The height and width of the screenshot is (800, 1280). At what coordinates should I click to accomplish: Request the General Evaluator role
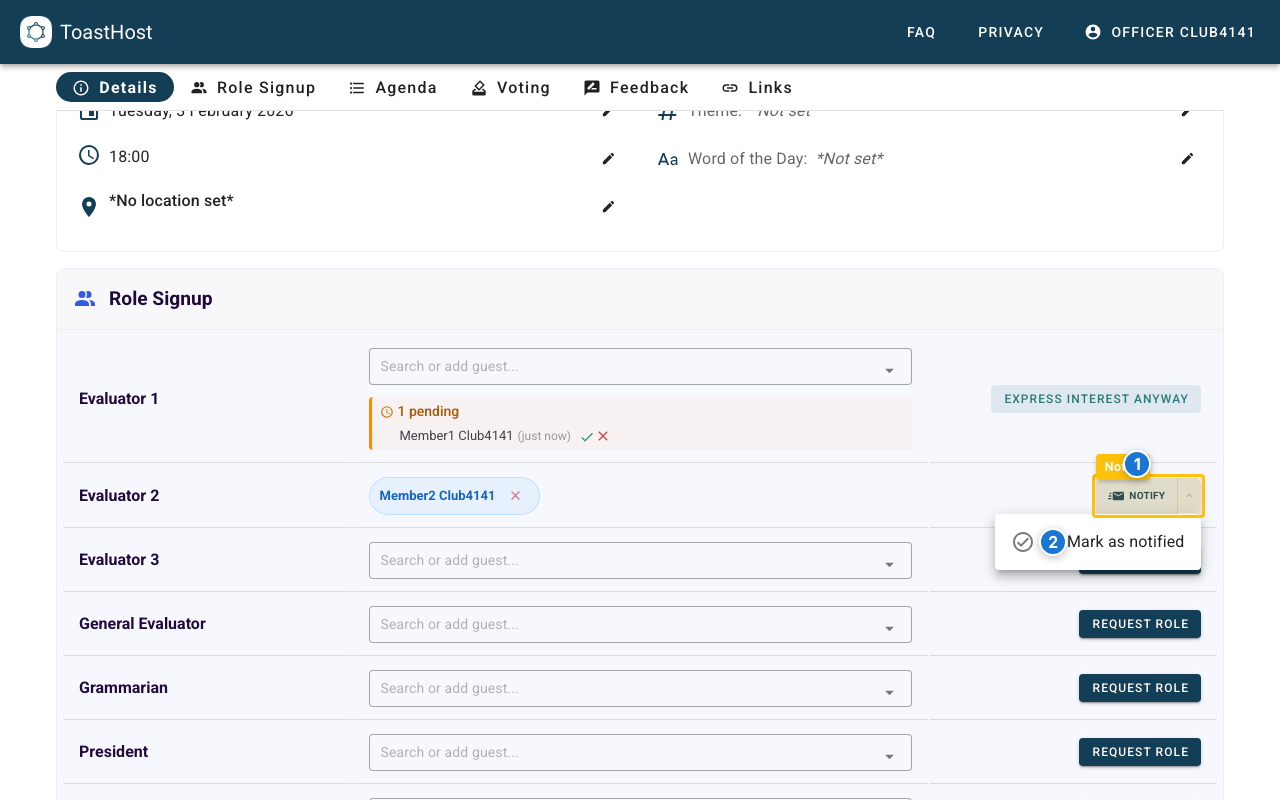[1139, 623]
